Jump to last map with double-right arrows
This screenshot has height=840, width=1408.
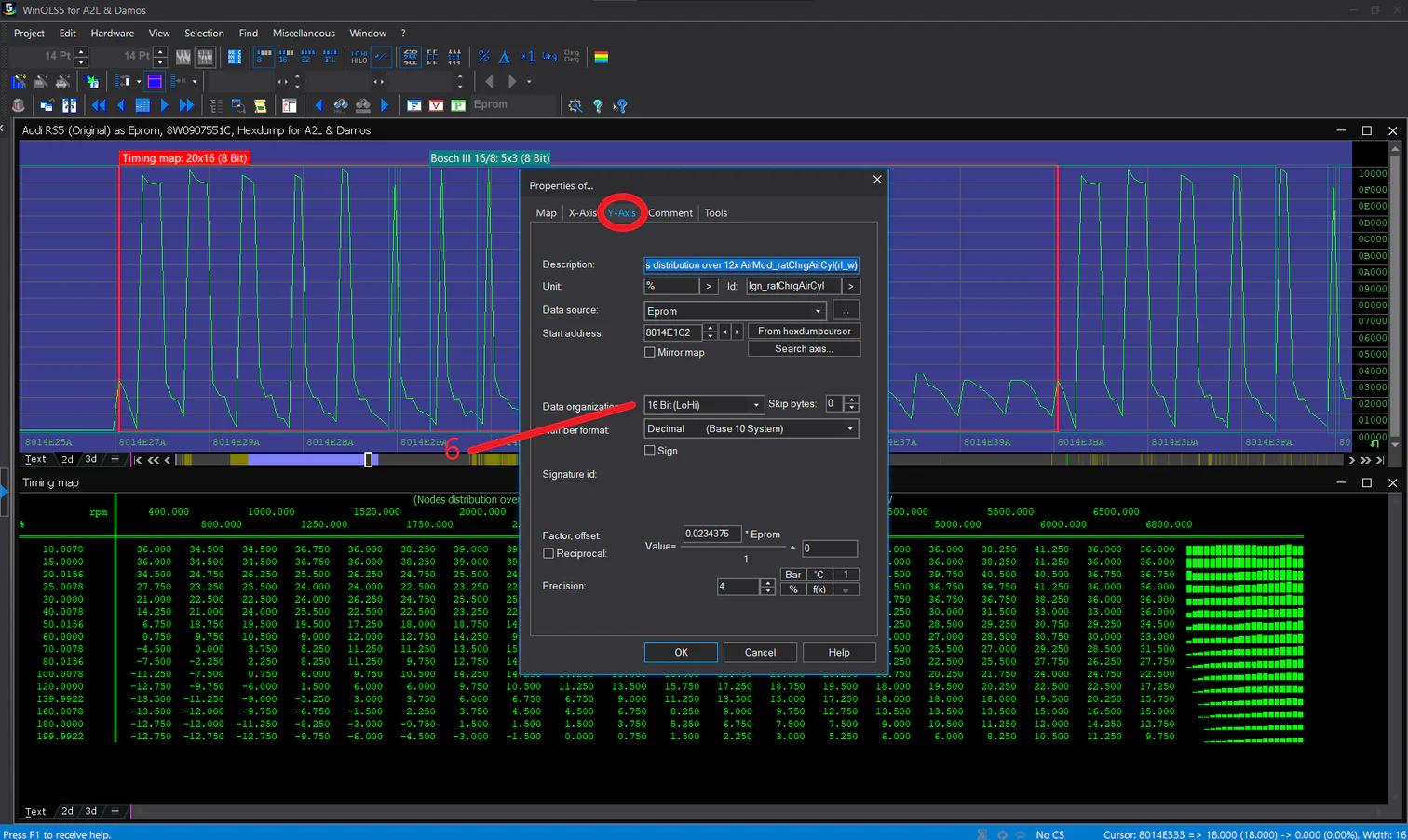pos(187,105)
